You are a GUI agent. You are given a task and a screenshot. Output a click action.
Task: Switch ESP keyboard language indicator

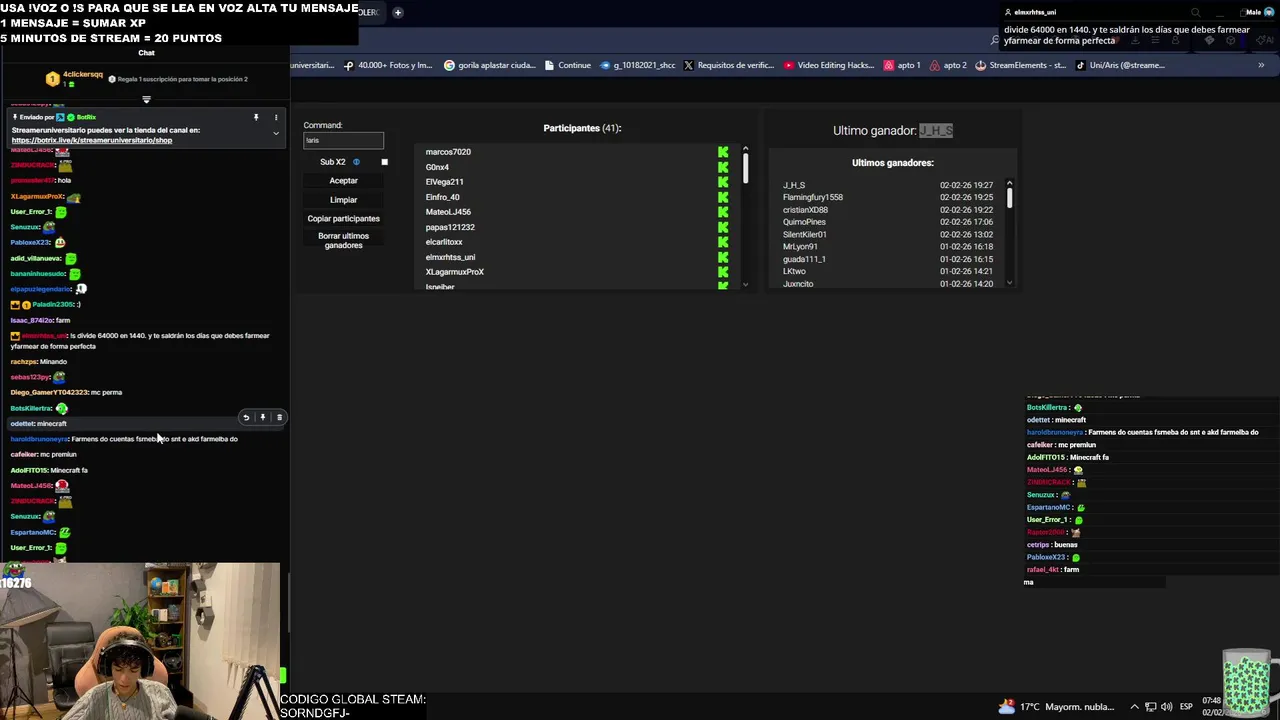[1187, 707]
